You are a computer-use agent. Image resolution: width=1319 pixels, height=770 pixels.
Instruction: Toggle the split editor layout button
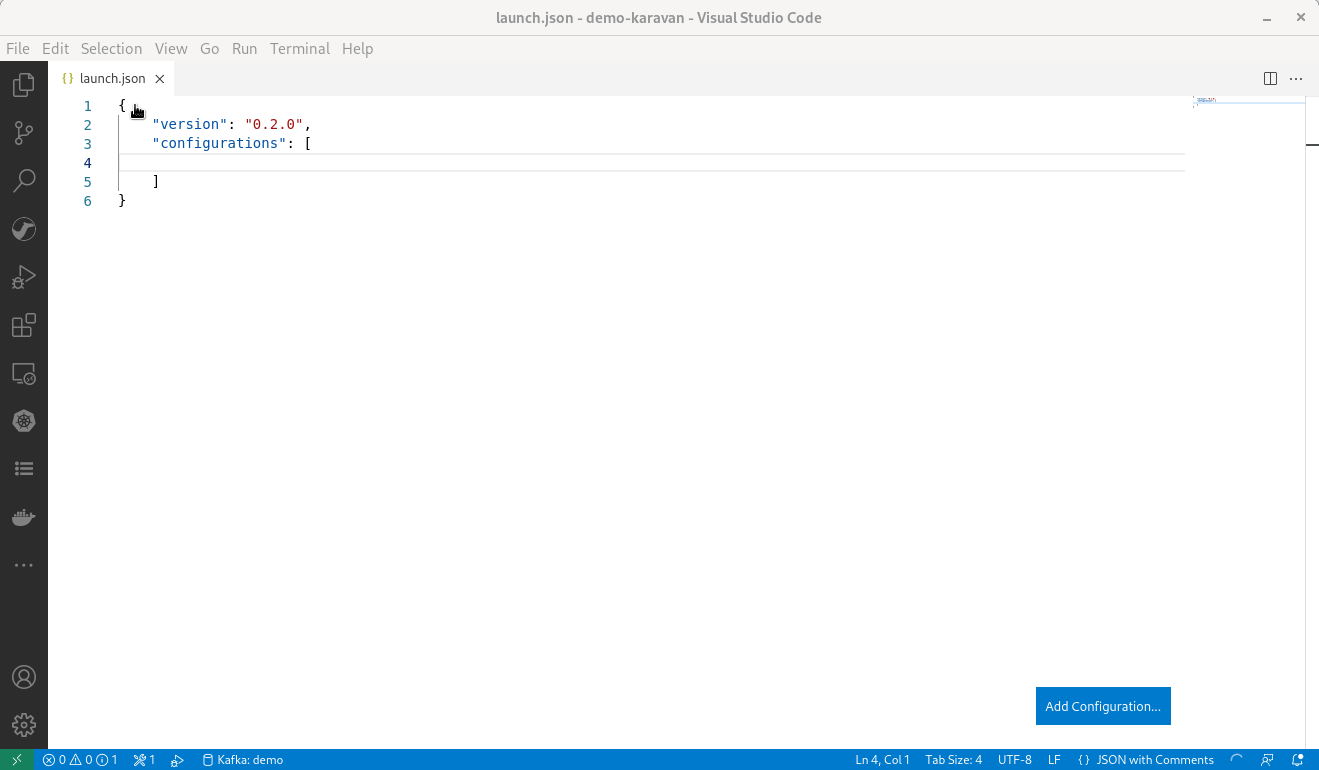tap(1270, 78)
